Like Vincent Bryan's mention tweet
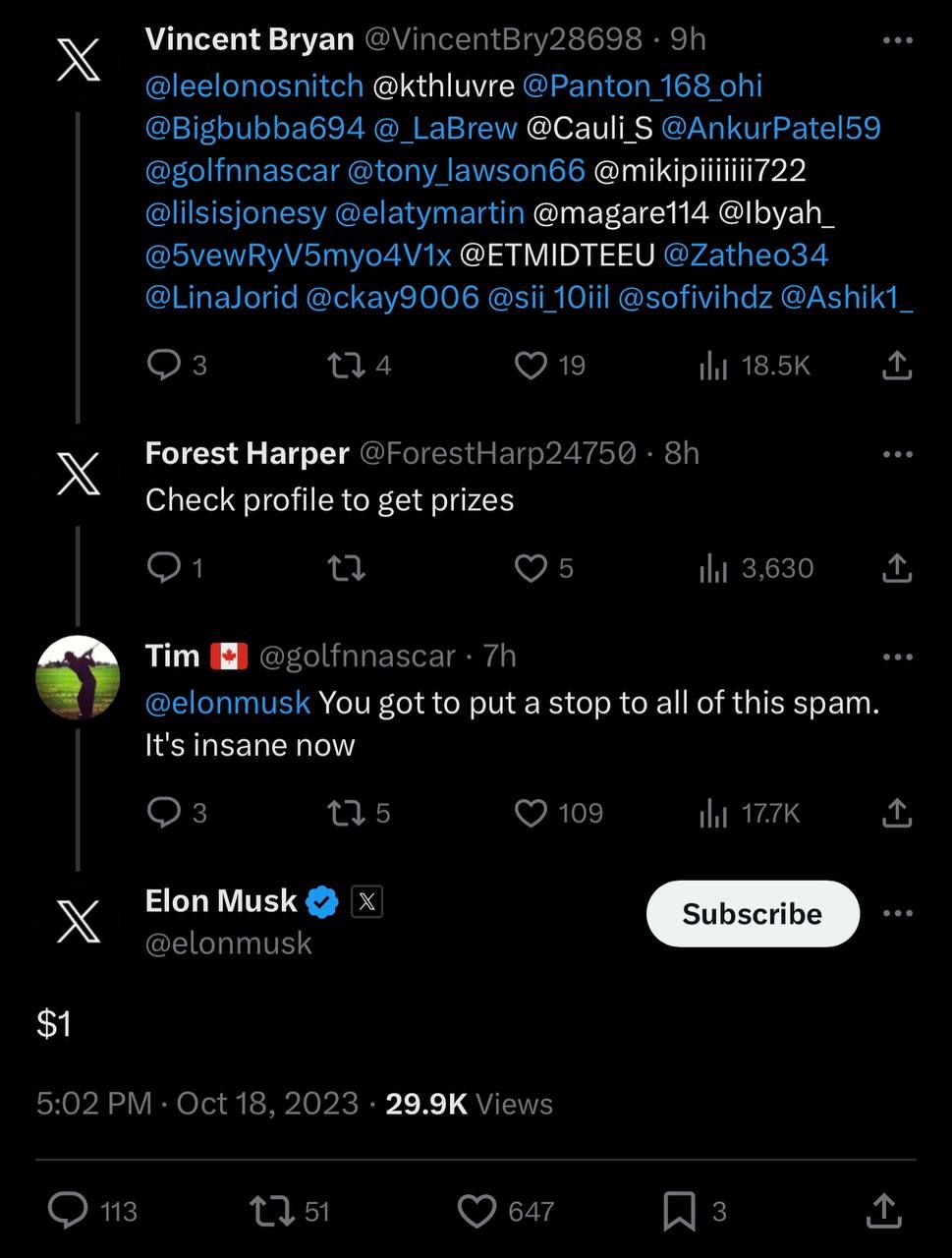The width and height of the screenshot is (952, 1258). click(x=532, y=366)
